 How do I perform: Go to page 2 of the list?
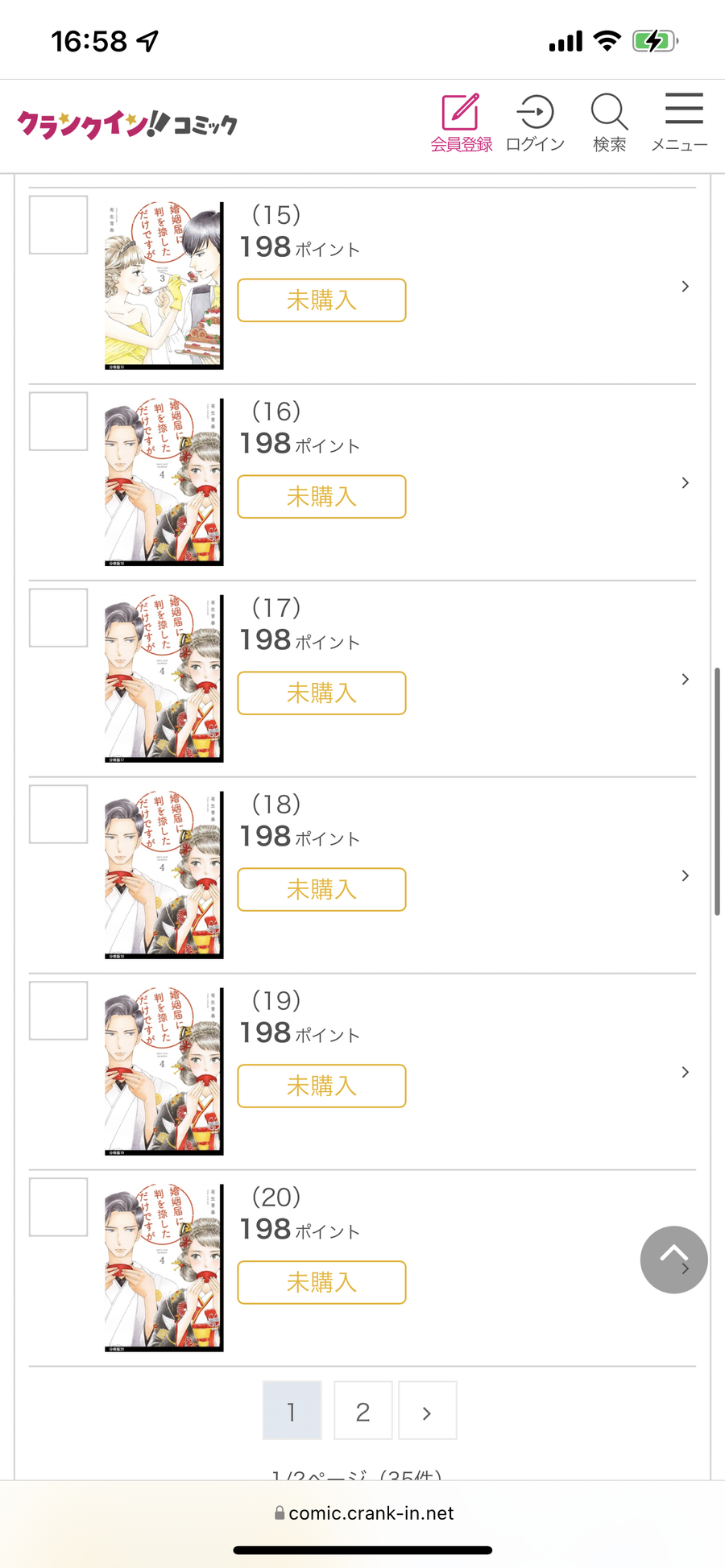363,1410
